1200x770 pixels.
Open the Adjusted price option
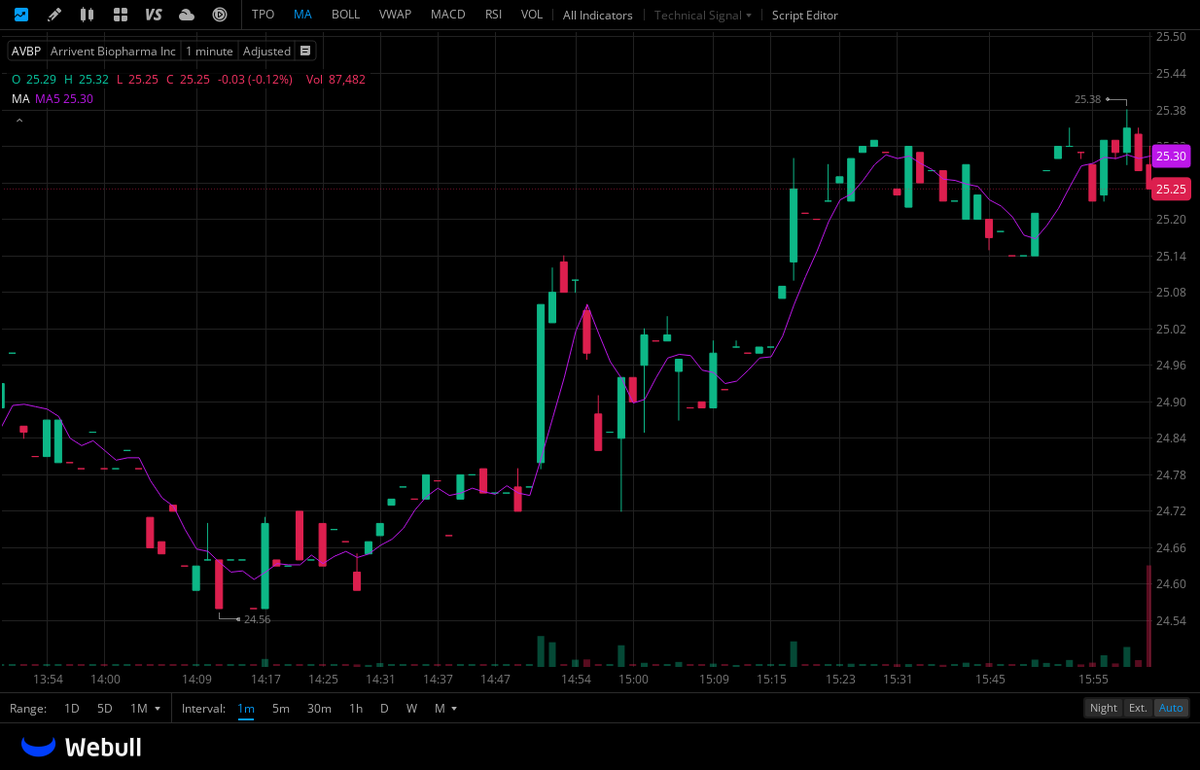(x=266, y=51)
